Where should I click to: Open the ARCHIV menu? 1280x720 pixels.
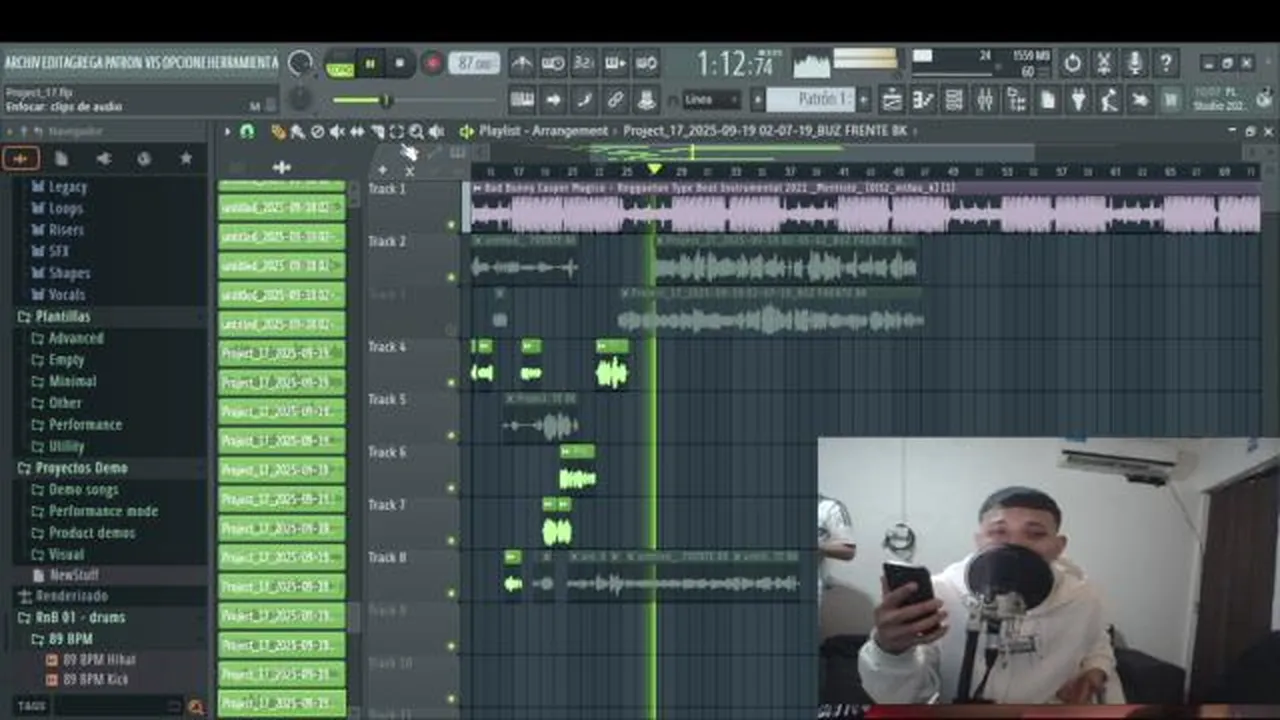coord(21,63)
